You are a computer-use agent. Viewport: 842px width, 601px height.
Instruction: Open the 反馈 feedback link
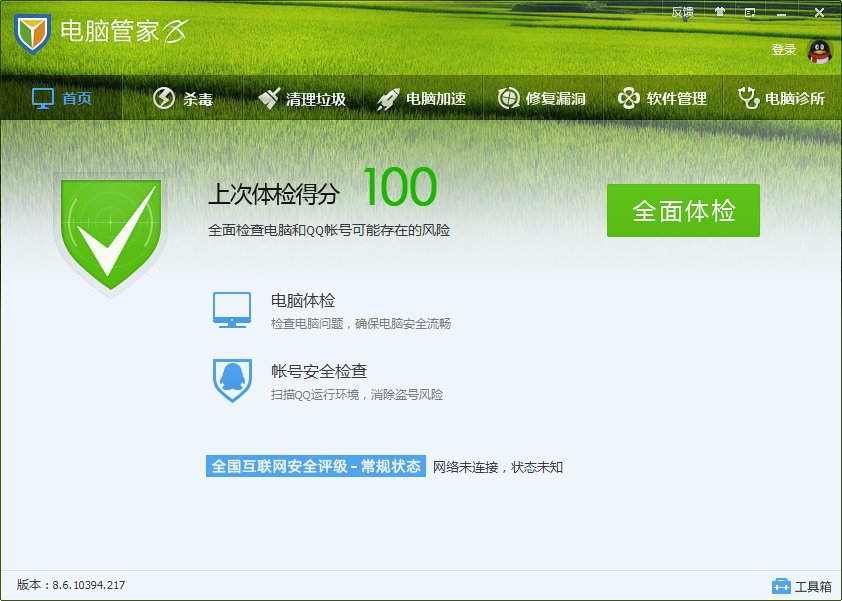[x=683, y=11]
